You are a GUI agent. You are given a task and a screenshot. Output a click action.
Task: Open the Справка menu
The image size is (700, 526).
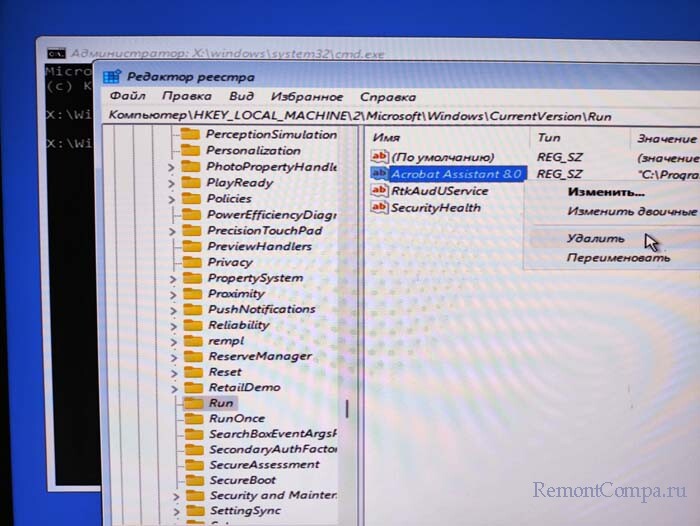(388, 97)
